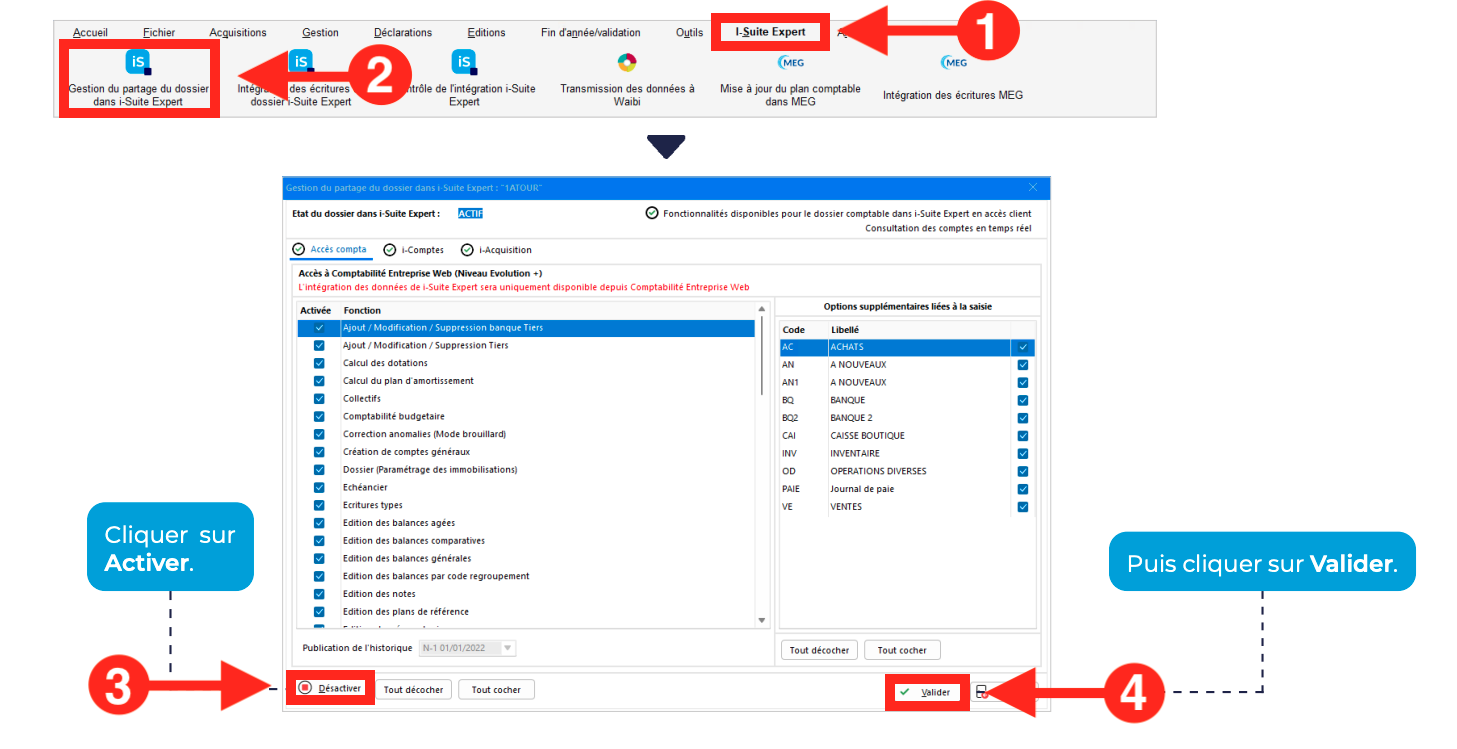Viewport: 1457px width, 749px height.
Task: Toggle the Collectifs checkbox
Action: tap(319, 399)
